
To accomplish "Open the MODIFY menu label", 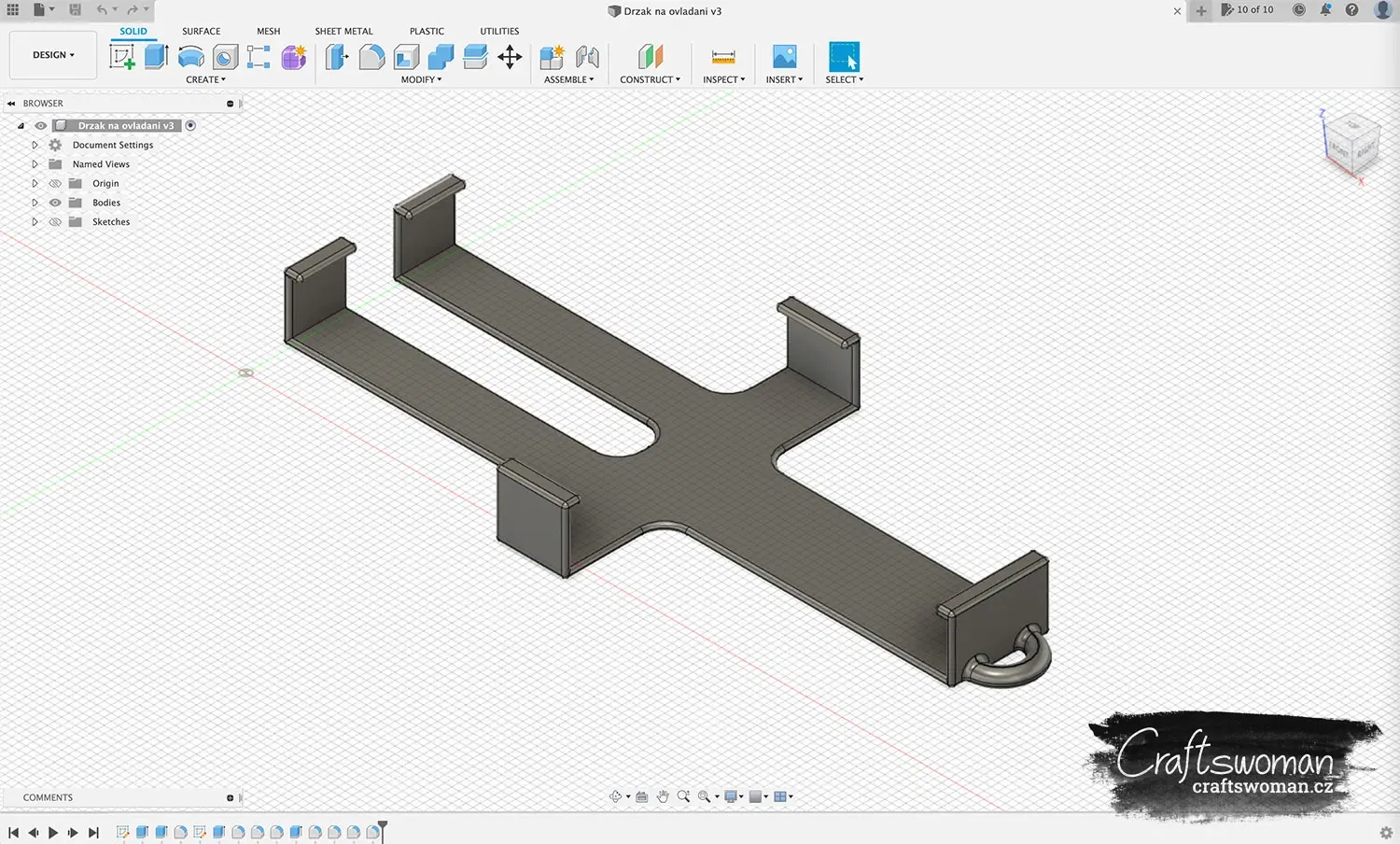I will (421, 79).
